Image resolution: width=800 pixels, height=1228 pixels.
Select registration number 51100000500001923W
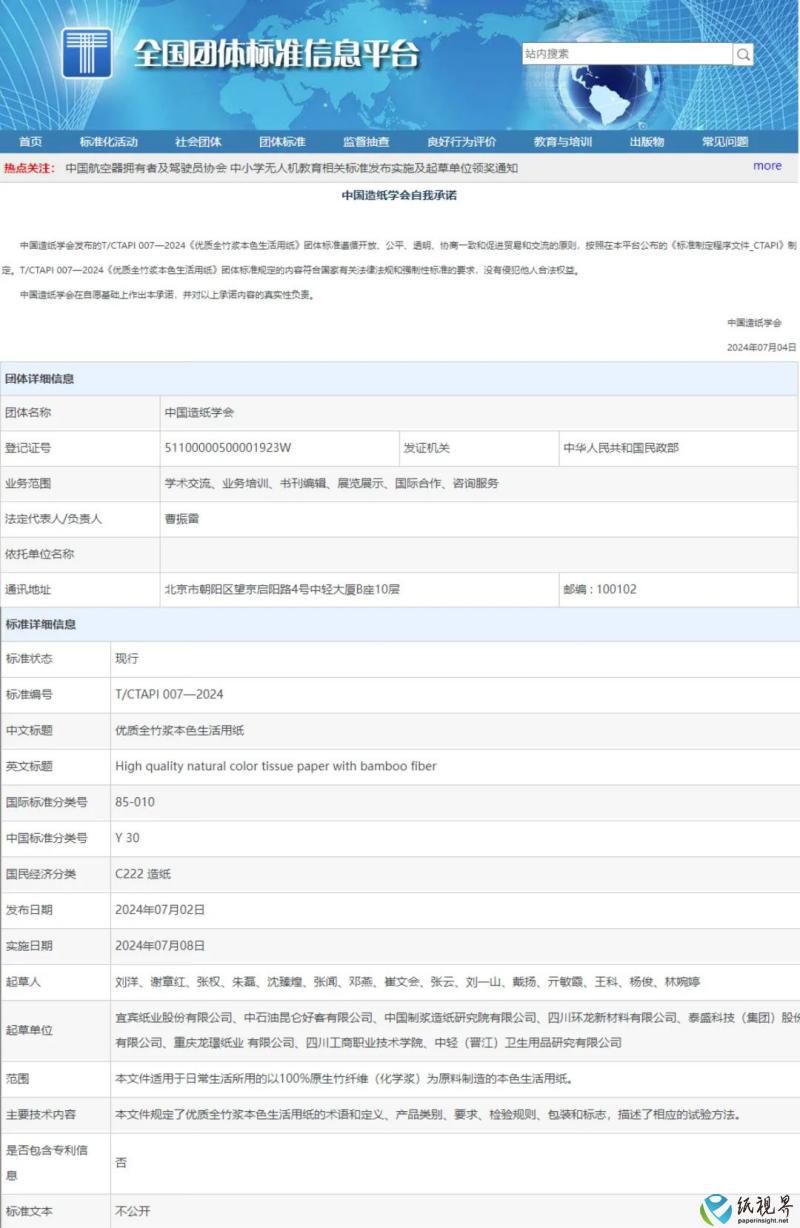pyautogui.click(x=227, y=447)
